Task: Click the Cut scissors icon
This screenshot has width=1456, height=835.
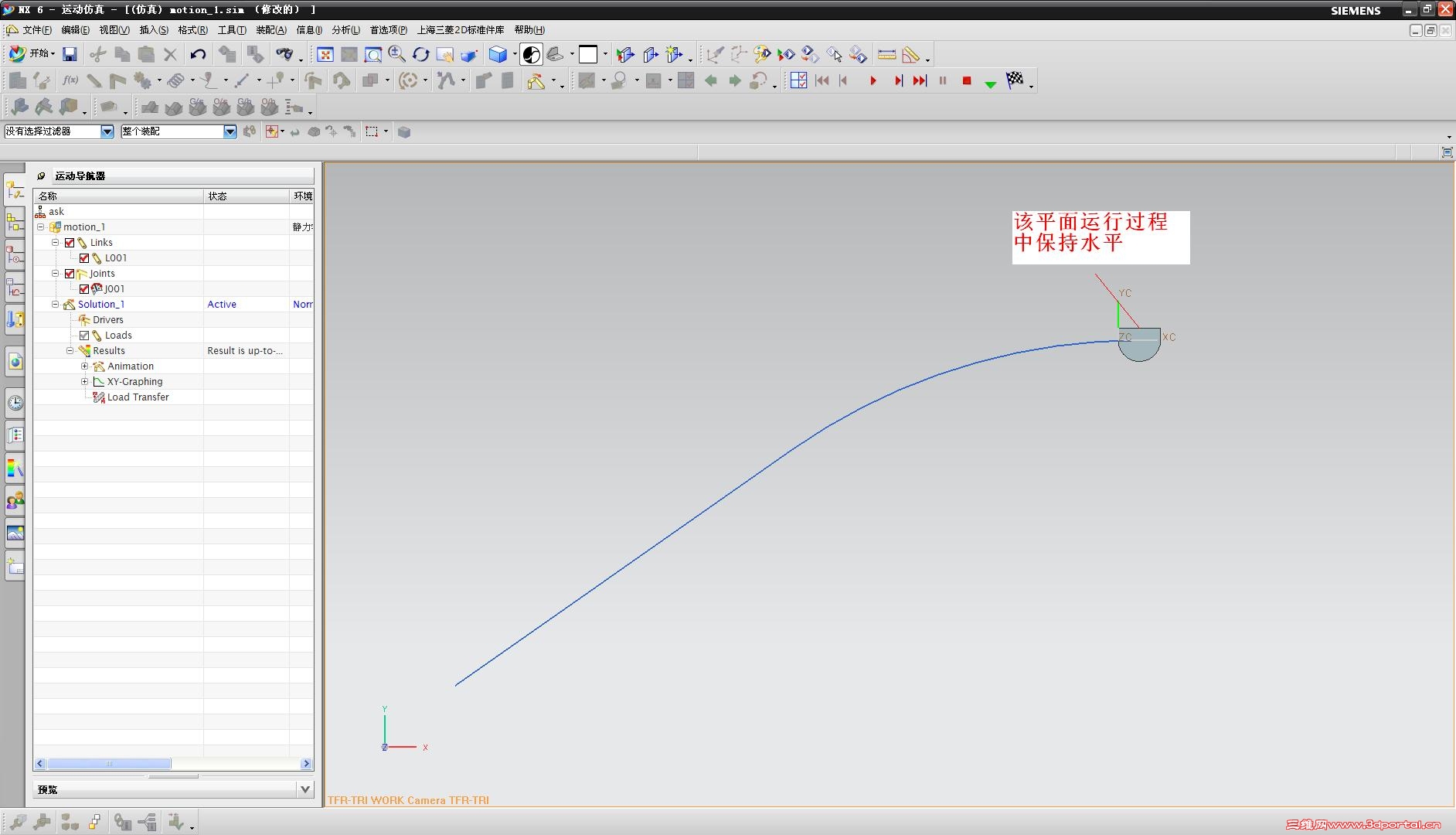Action: 97,54
